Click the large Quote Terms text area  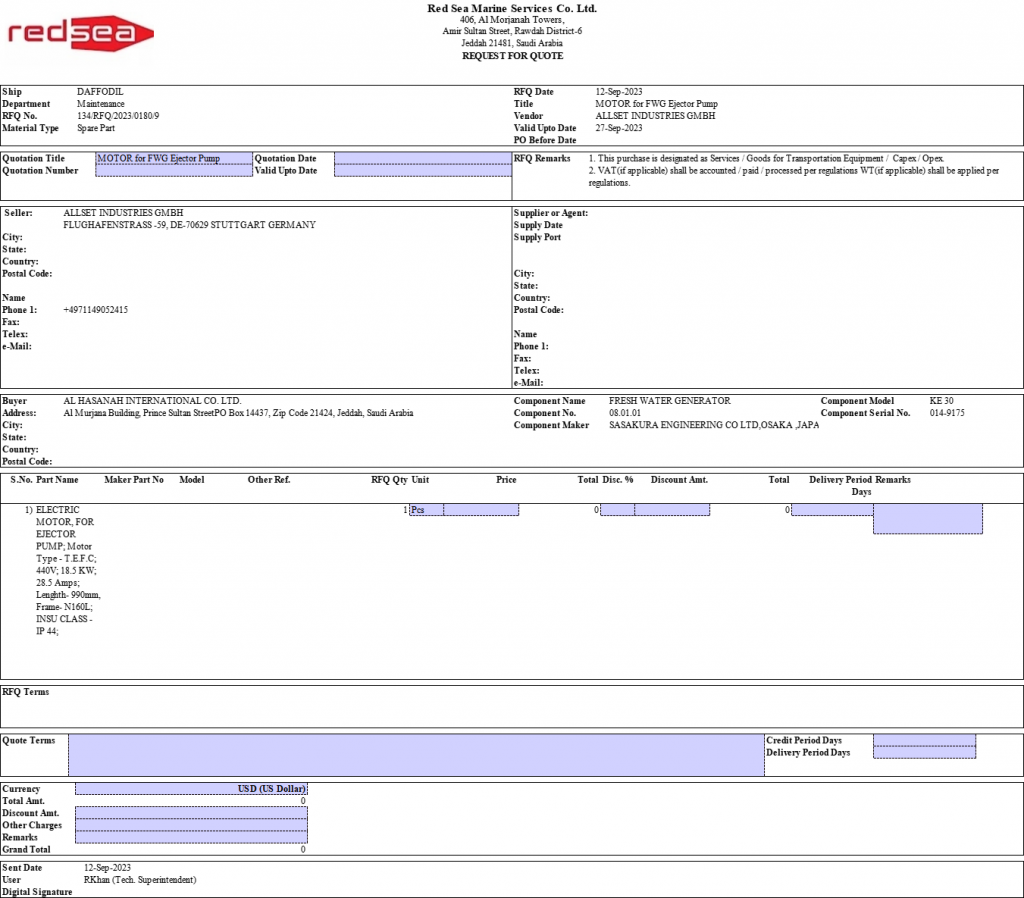tap(415, 755)
